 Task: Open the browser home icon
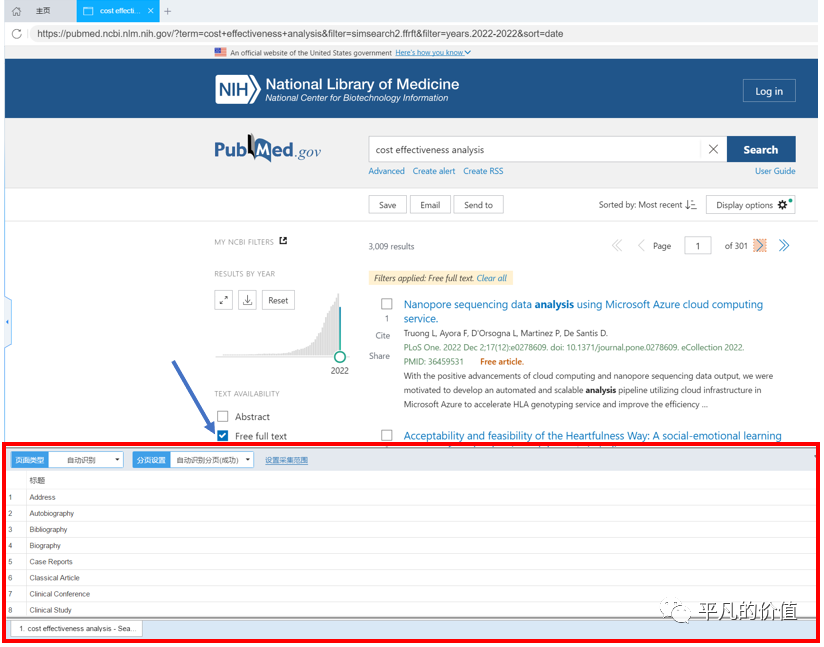(16, 11)
